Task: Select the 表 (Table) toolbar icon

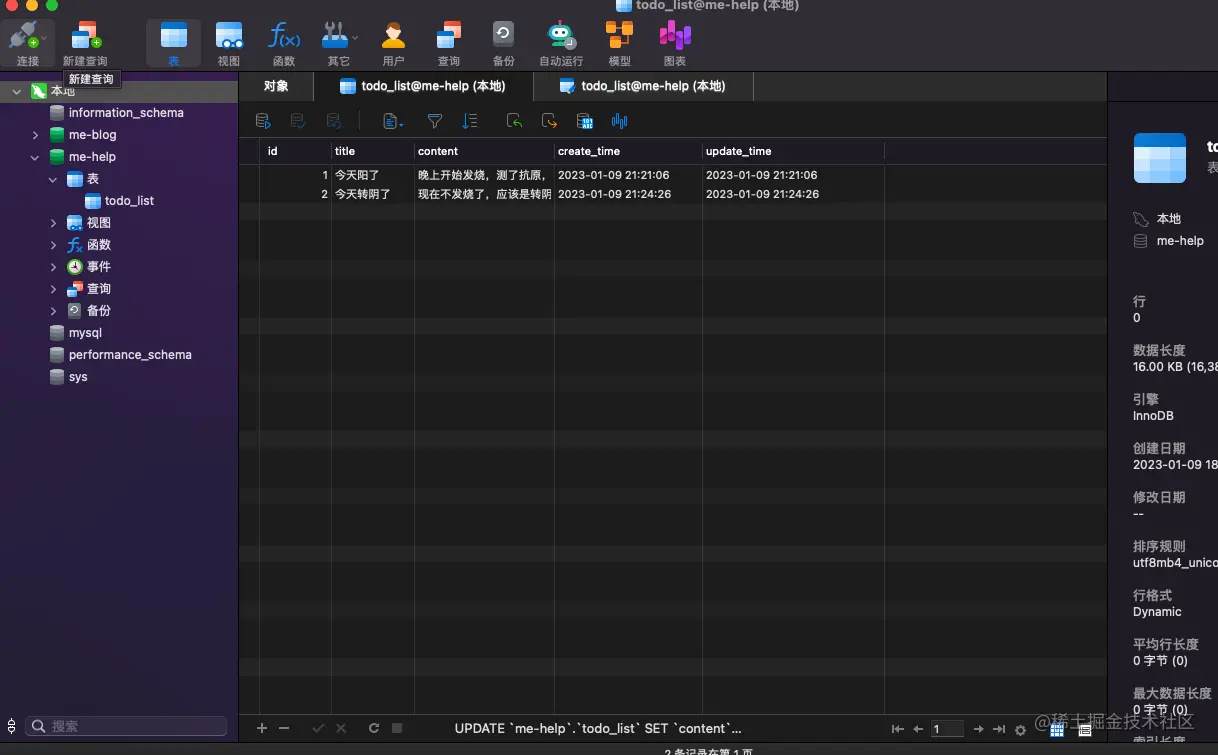Action: click(x=174, y=43)
